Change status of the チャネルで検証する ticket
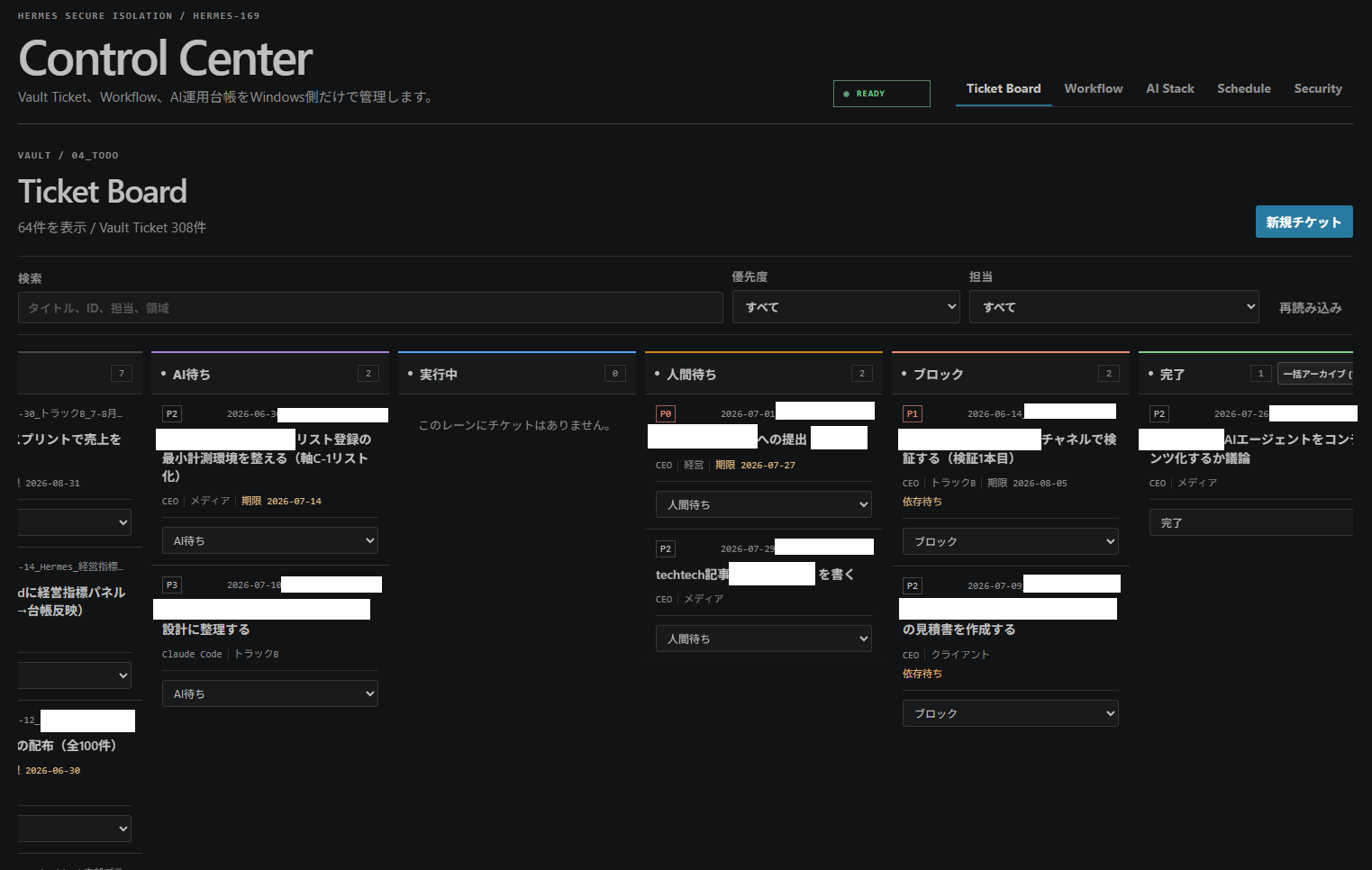 1011,541
